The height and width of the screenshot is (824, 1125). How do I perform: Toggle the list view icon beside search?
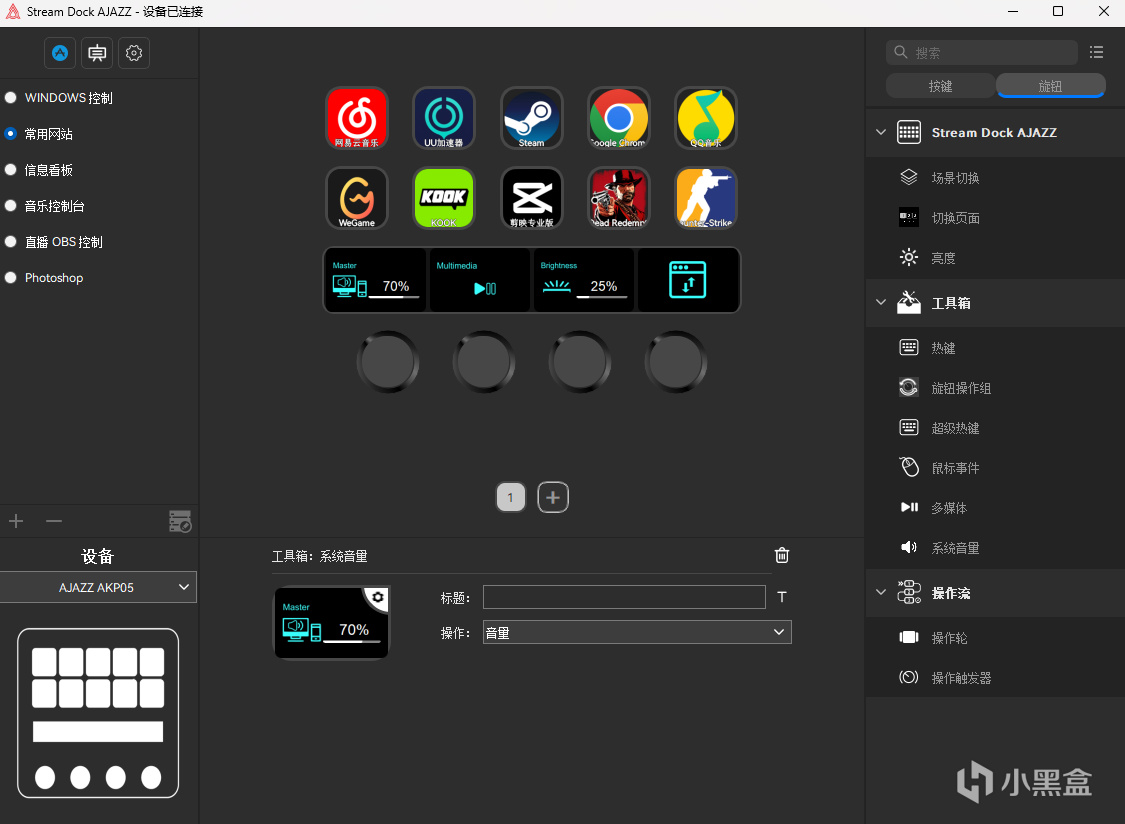point(1096,52)
